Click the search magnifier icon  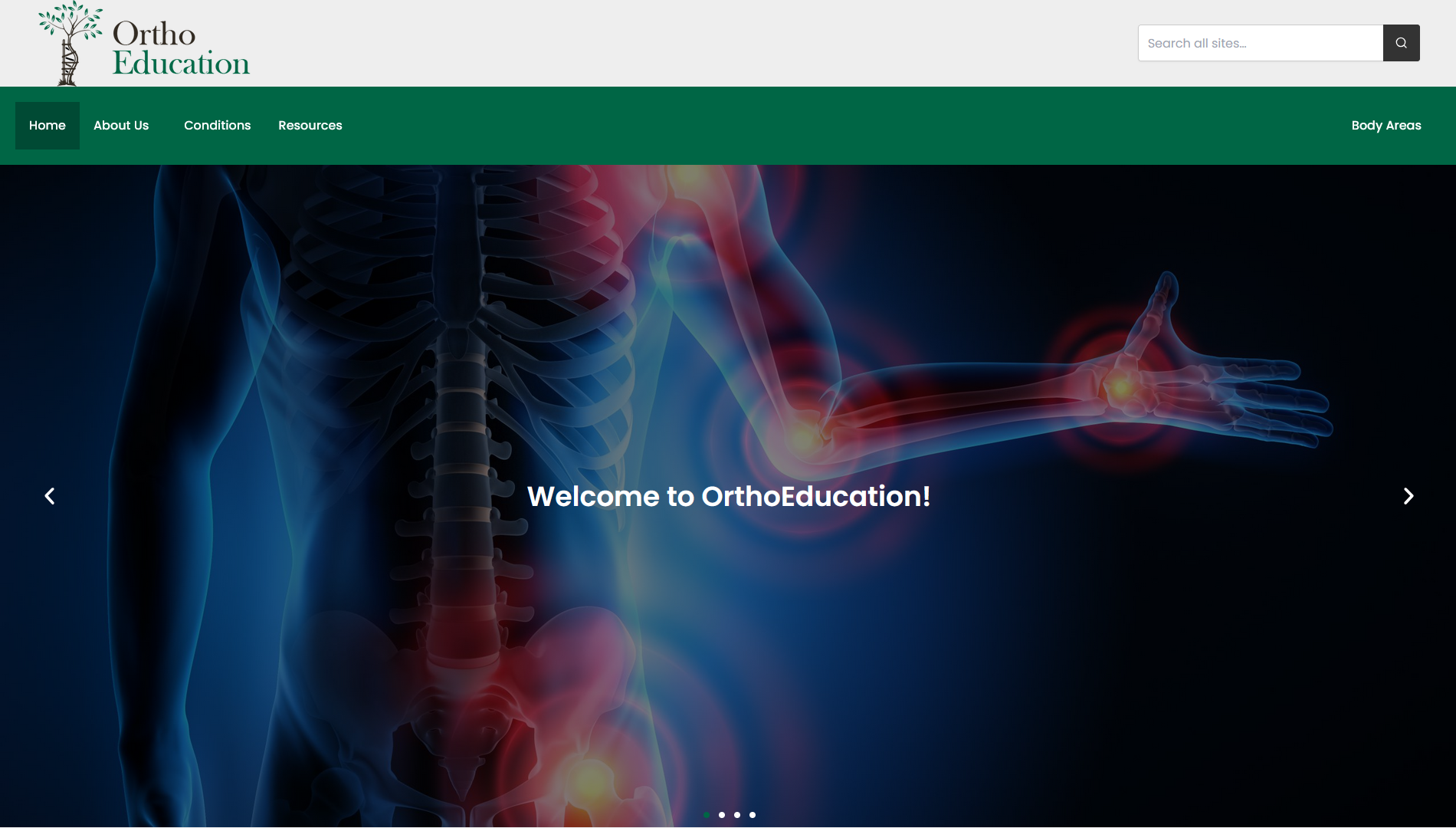[x=1401, y=42]
